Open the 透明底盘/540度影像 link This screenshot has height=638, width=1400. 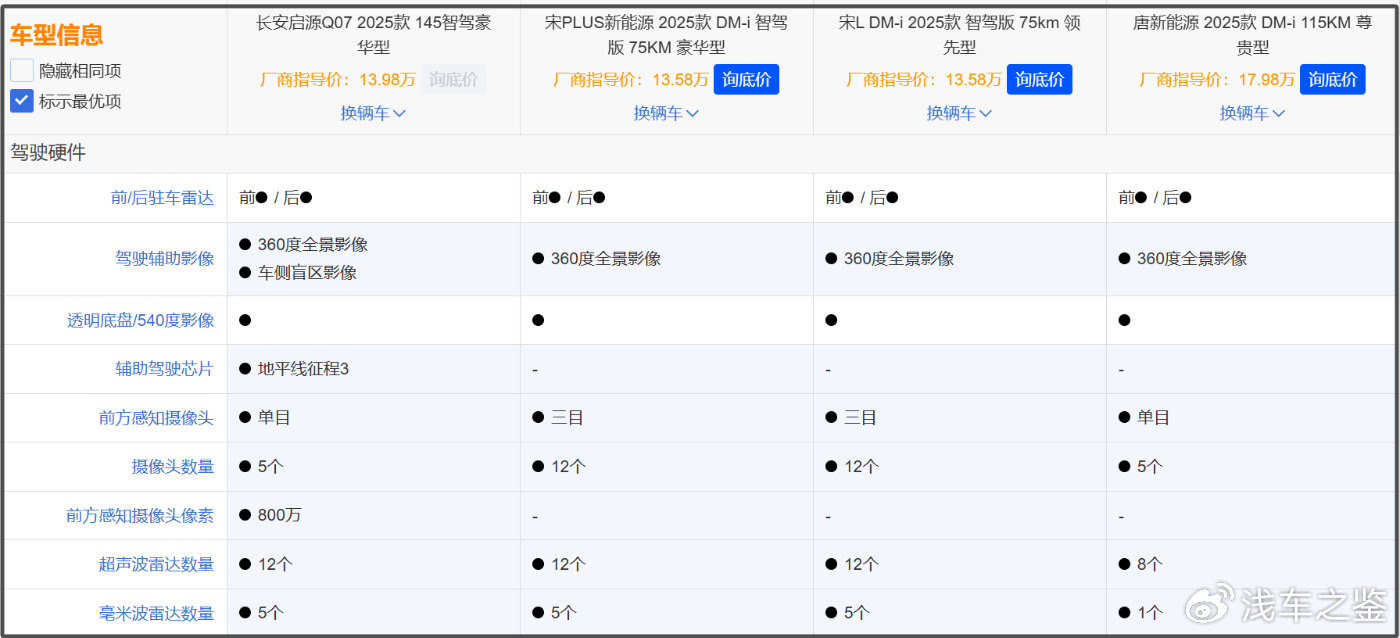140,321
